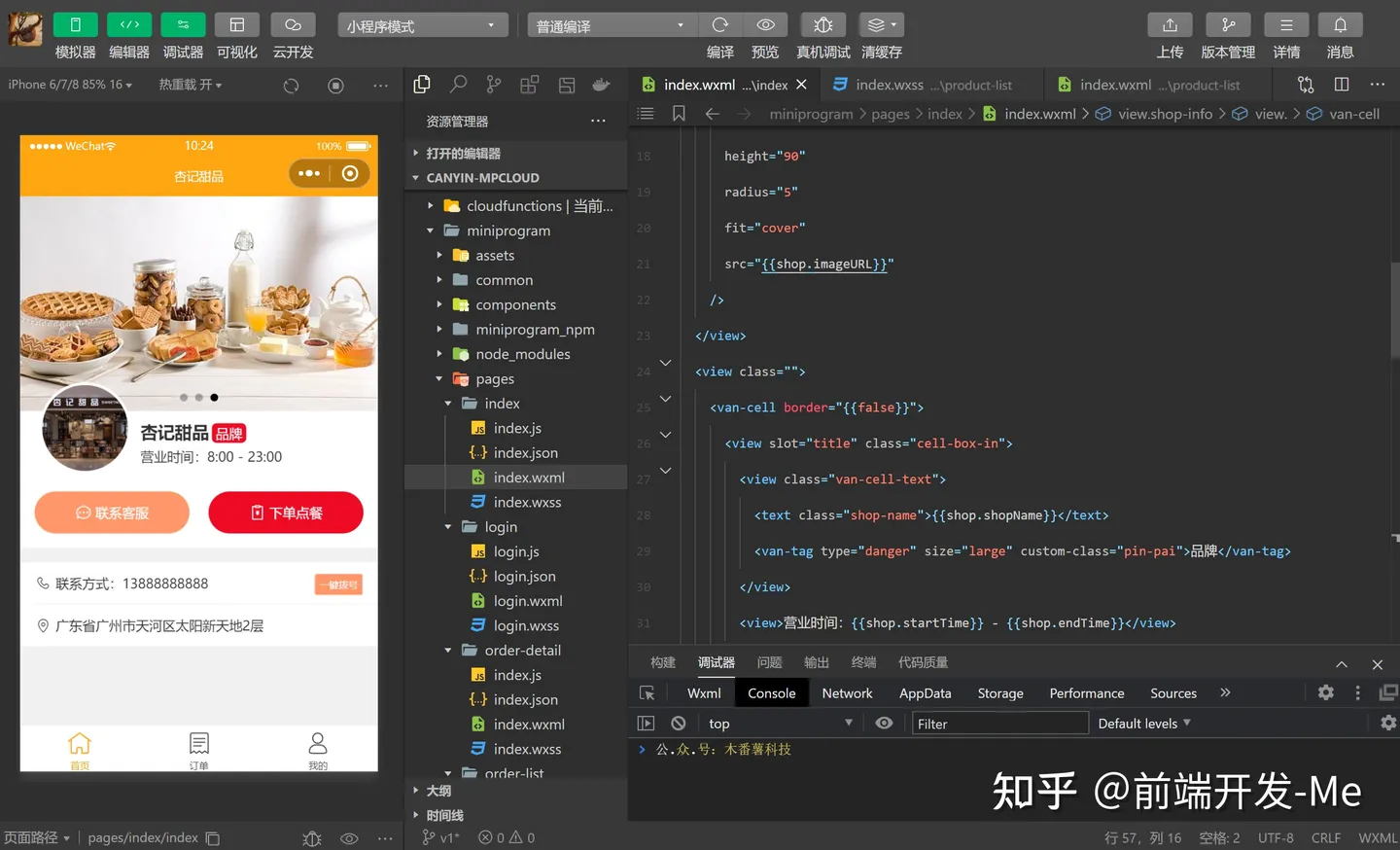Open the 小程序模式 mode dropdown
This screenshot has width=1400, height=850.
tap(423, 25)
